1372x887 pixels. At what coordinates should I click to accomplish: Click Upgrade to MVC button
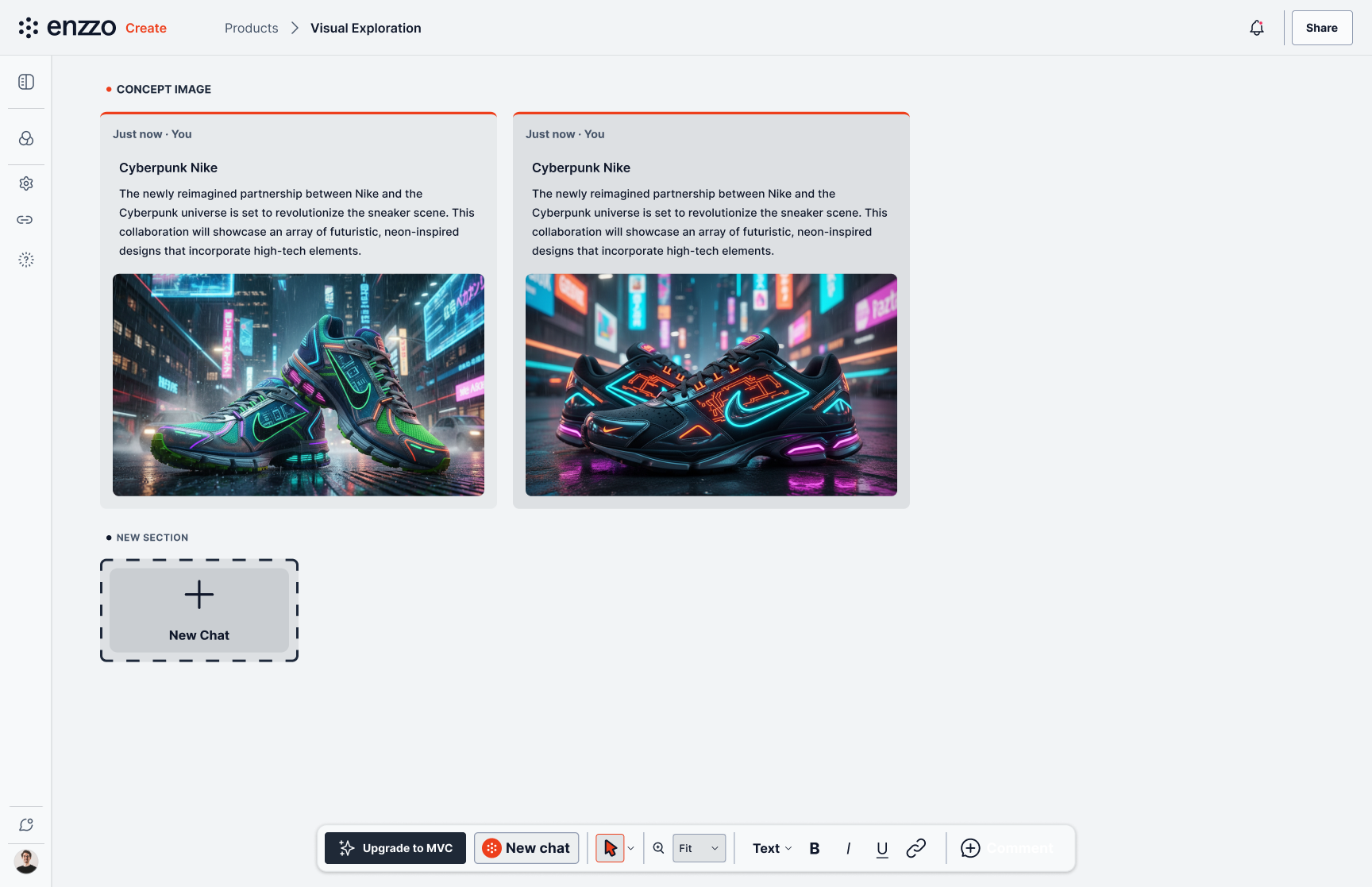click(x=395, y=848)
